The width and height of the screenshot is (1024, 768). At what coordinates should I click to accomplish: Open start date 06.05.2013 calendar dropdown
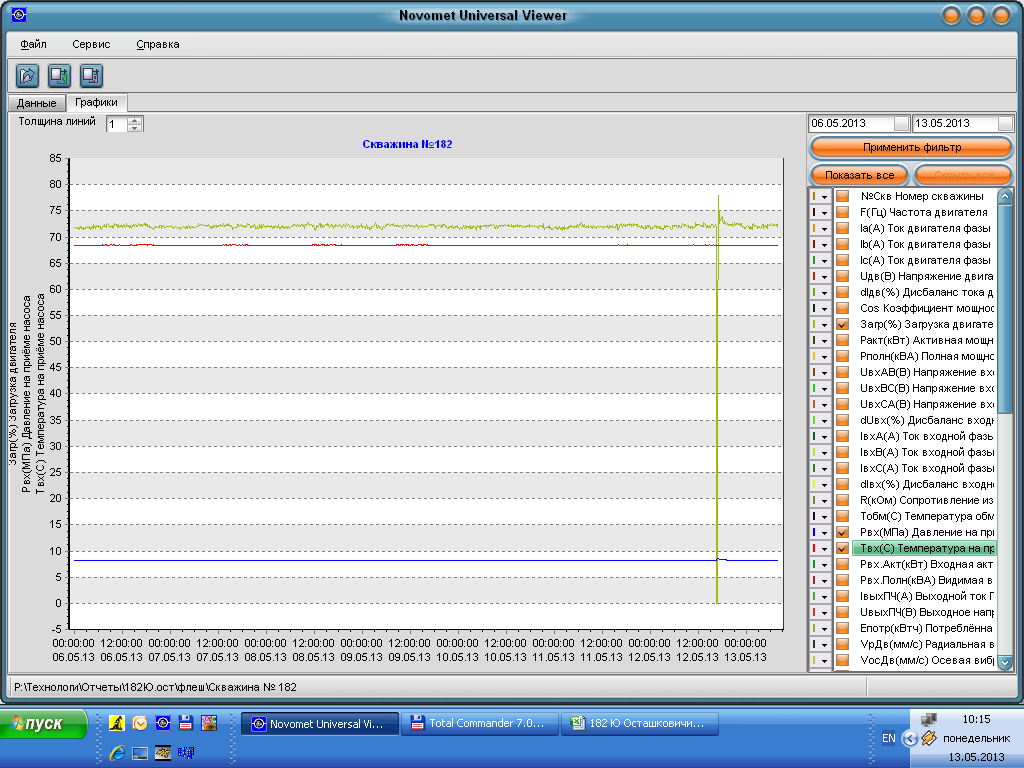click(x=901, y=123)
